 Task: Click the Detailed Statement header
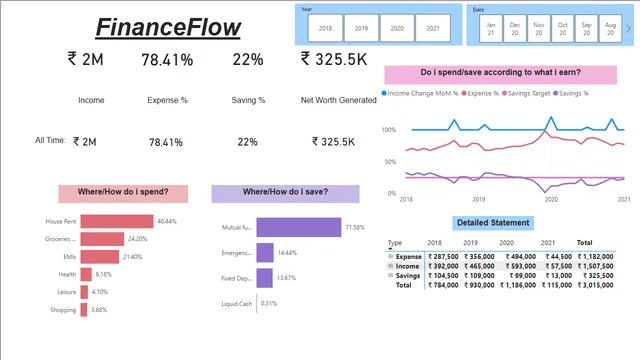(493, 223)
